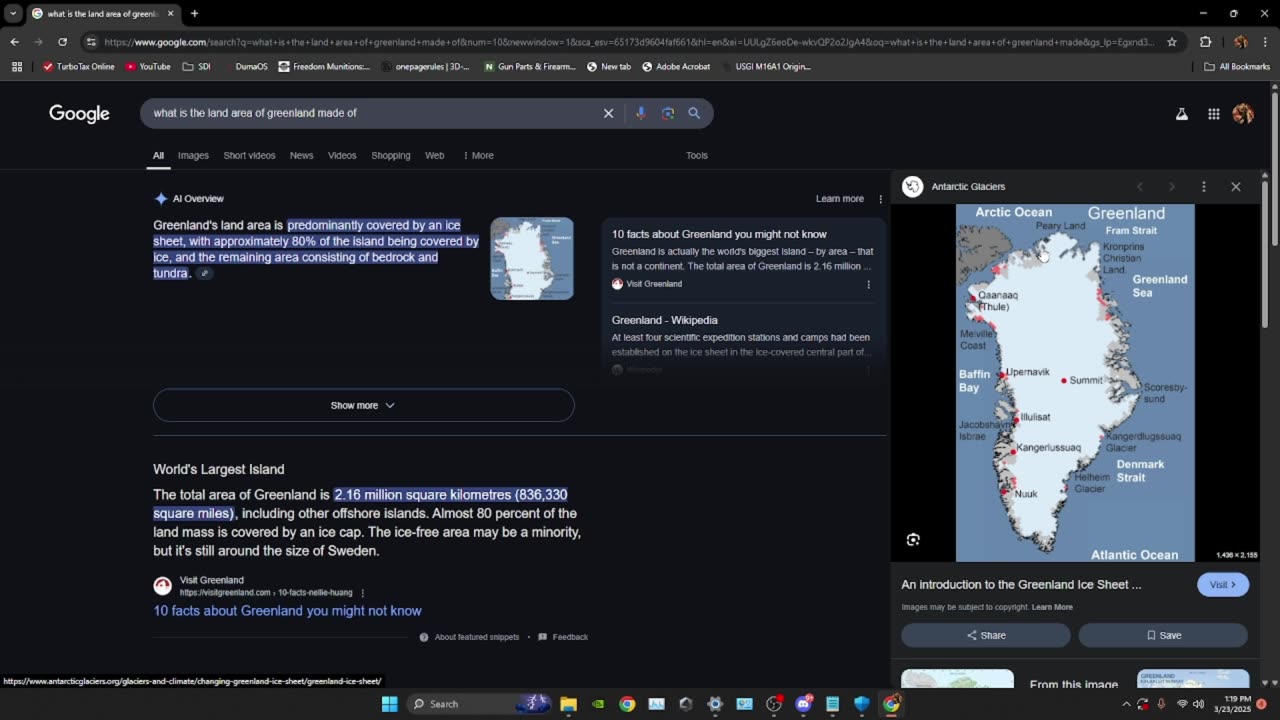Open All Bookmarks folder

point(1237,67)
